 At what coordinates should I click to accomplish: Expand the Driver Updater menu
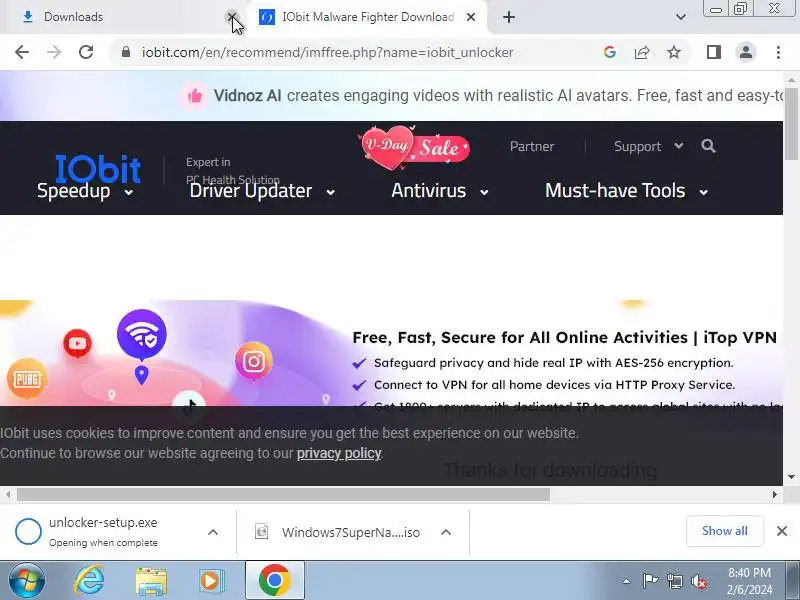(262, 191)
